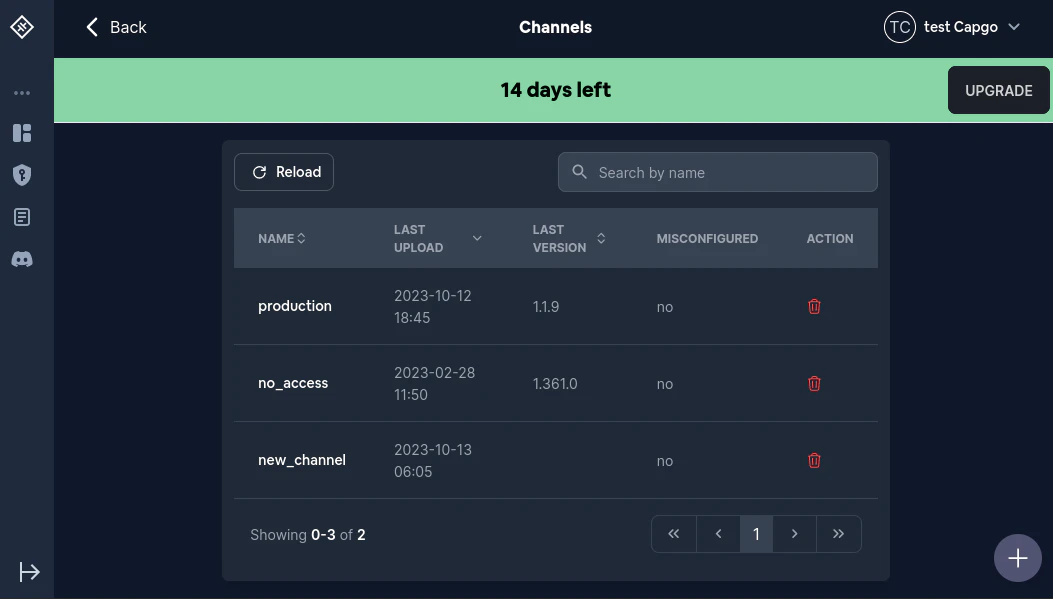Screen dimensions: 1053x599
Task: Open the production channel row
Action: (x=295, y=306)
